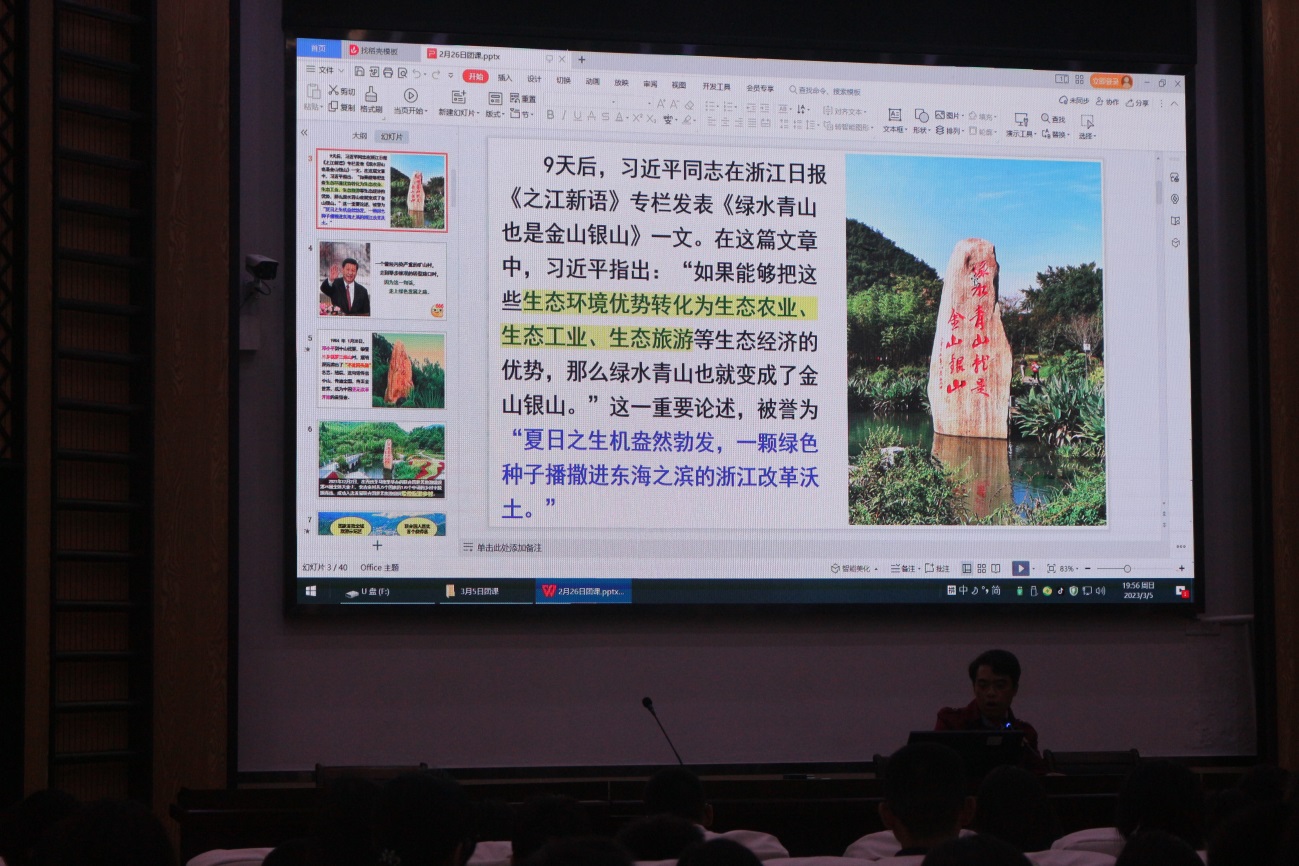This screenshot has height=866, width=1299.
Task: Switch thumbnail pane to Outline (大纲) view
Action: (x=359, y=136)
